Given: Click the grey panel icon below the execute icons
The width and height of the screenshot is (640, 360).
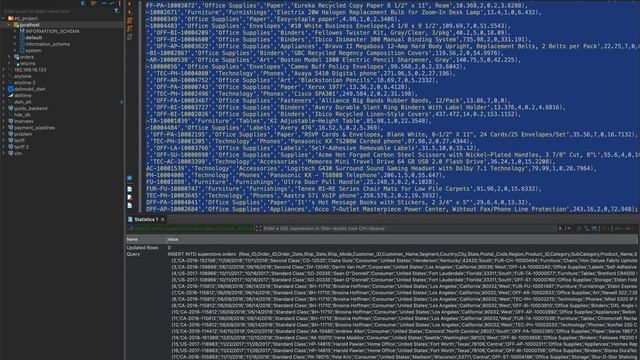Looking at the screenshot, I should tap(130, 37).
